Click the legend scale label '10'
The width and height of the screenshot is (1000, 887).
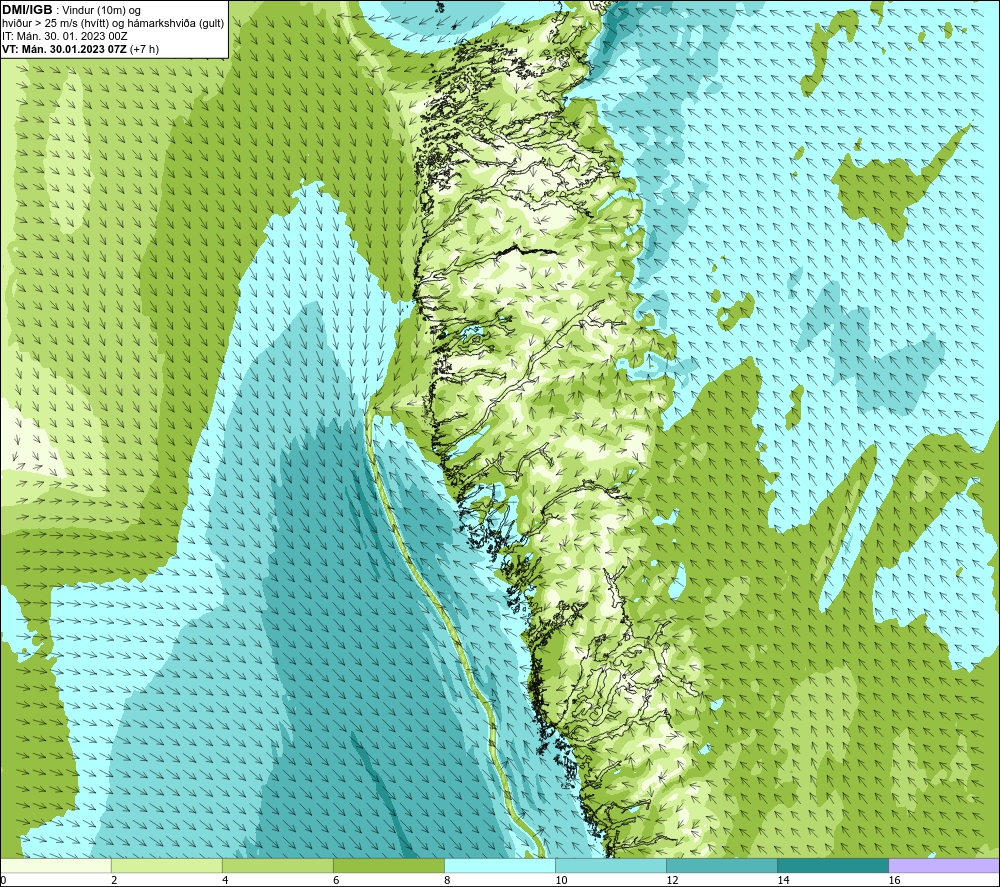coord(561,880)
